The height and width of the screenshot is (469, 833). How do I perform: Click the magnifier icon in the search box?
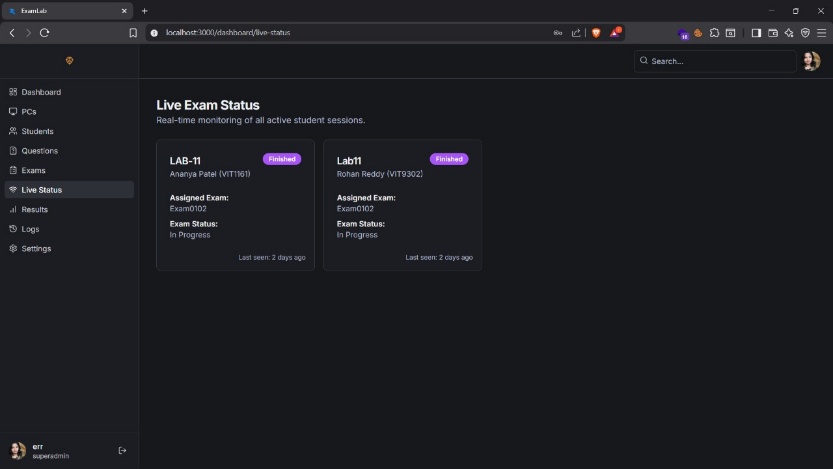(x=644, y=61)
